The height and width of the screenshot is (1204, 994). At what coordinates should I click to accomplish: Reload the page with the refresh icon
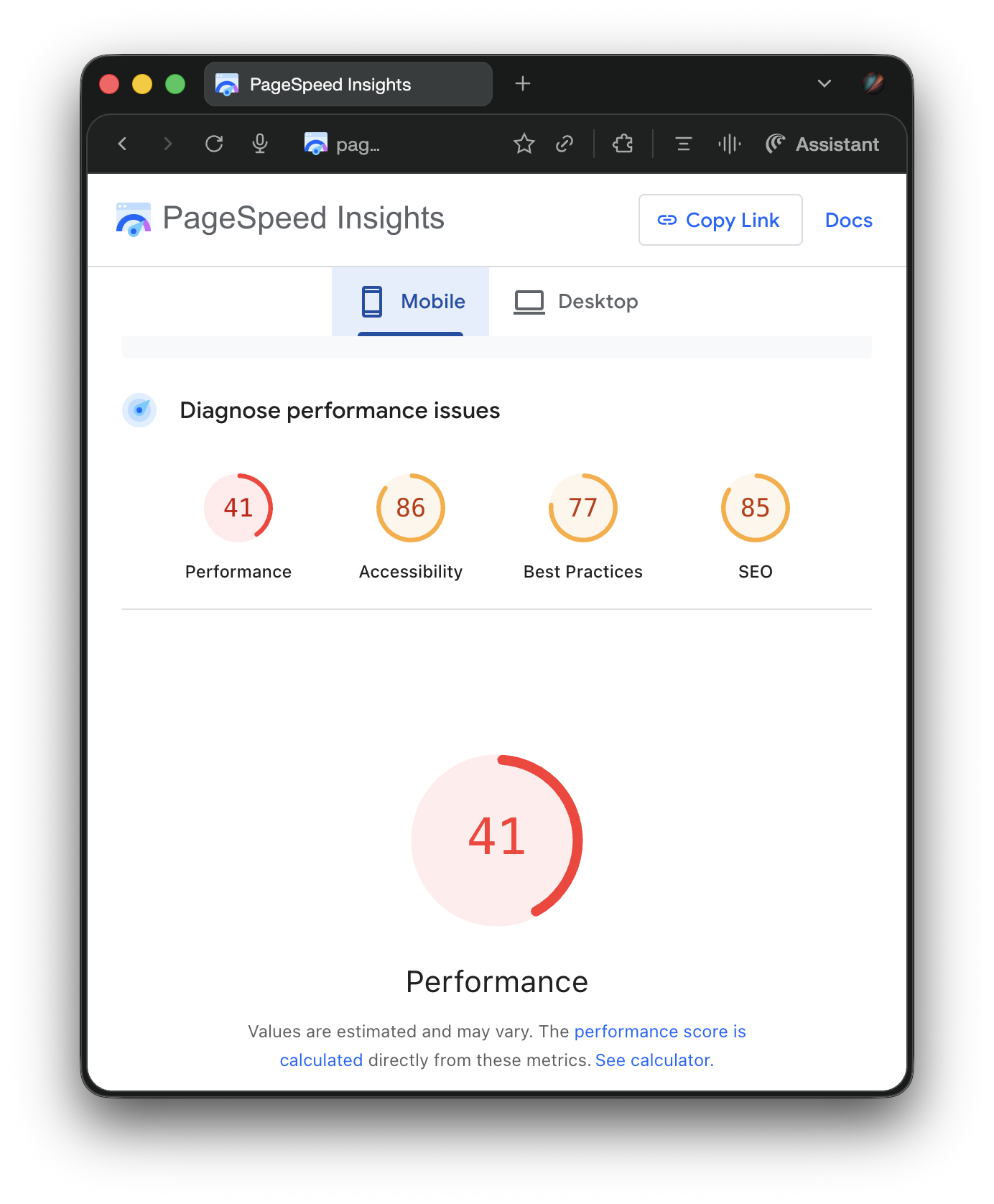point(214,144)
